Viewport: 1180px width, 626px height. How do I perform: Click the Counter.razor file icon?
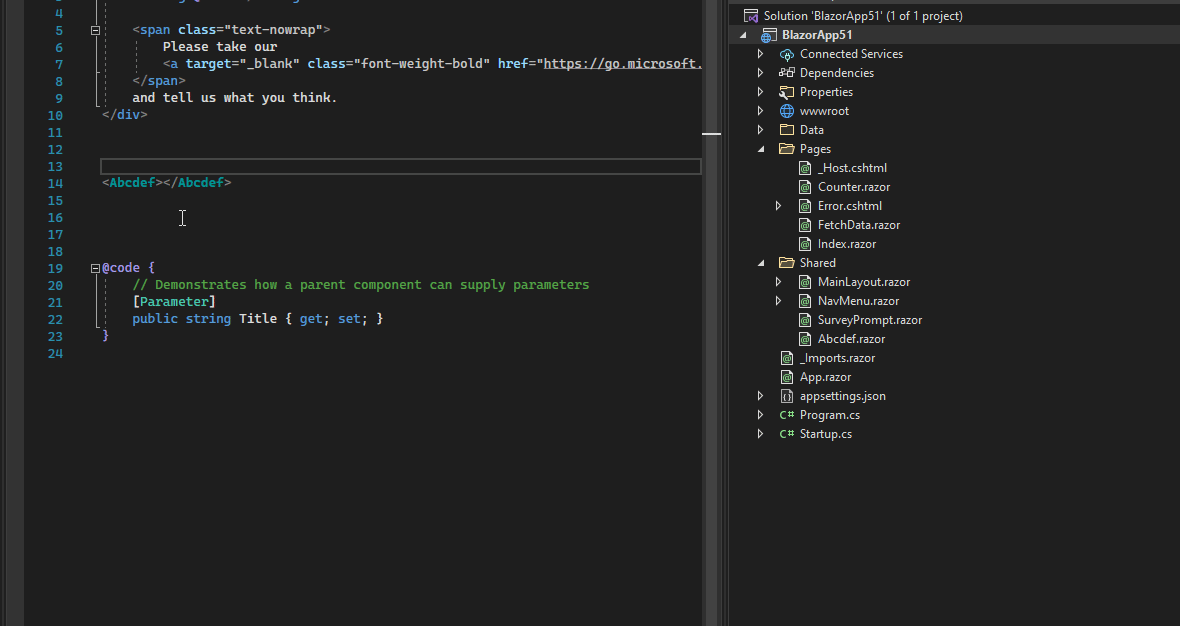805,187
